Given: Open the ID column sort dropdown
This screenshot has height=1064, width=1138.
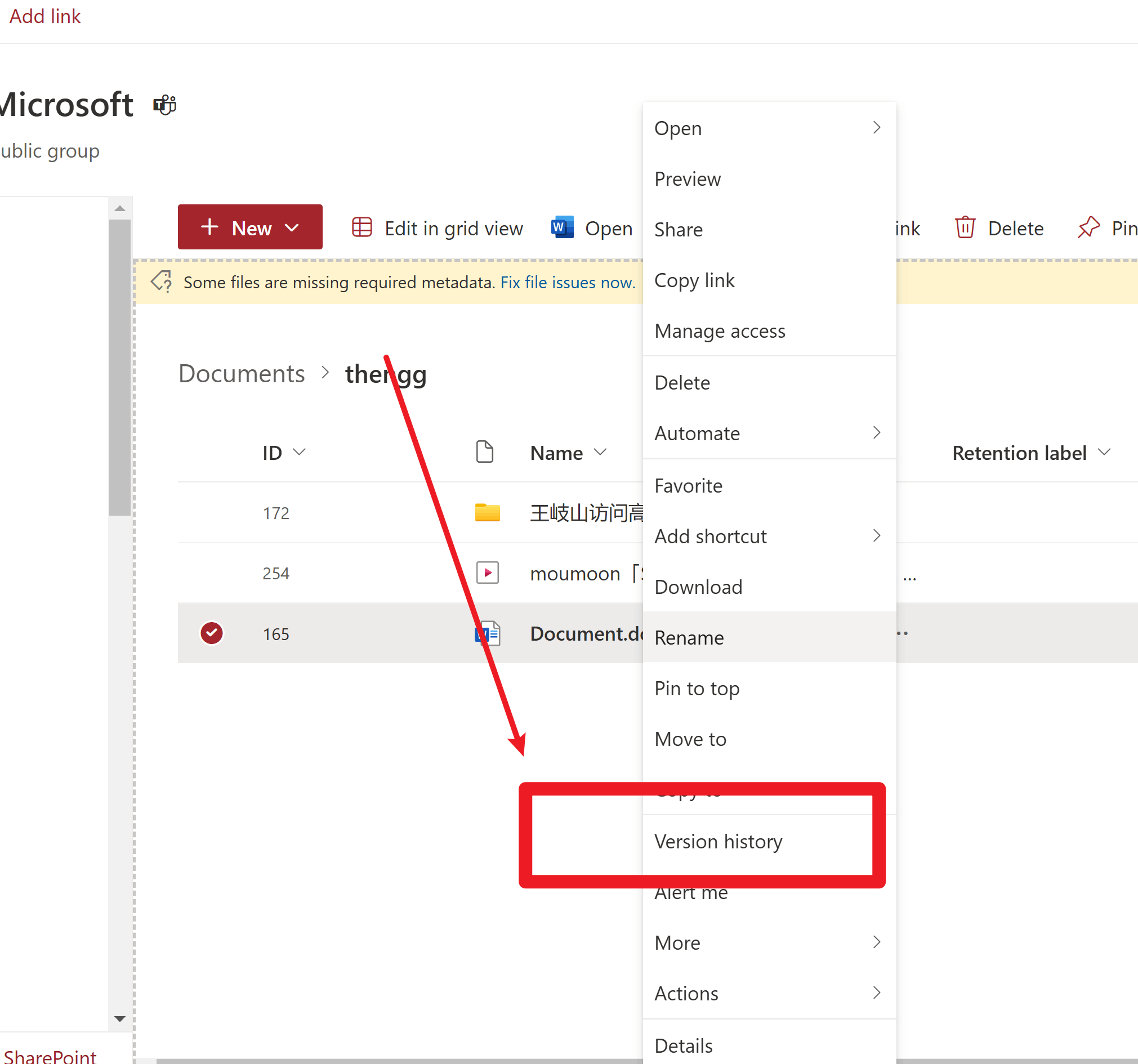Looking at the screenshot, I should [x=299, y=452].
